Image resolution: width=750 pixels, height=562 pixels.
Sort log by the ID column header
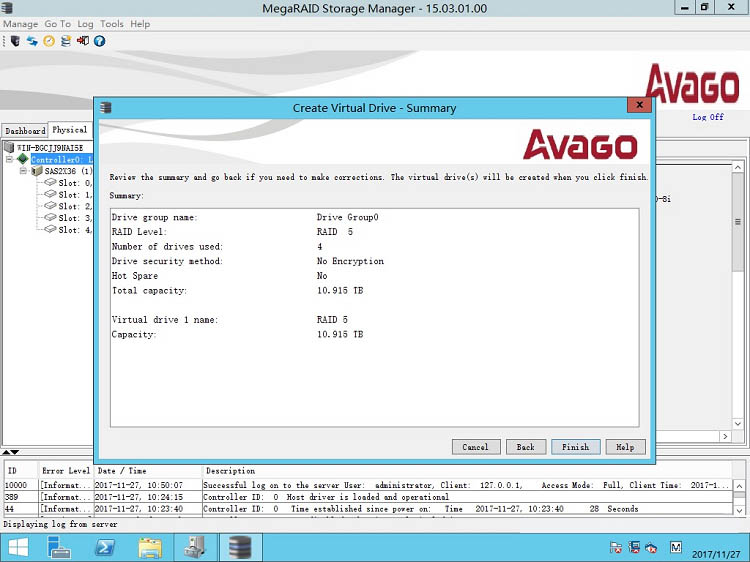tap(21, 471)
